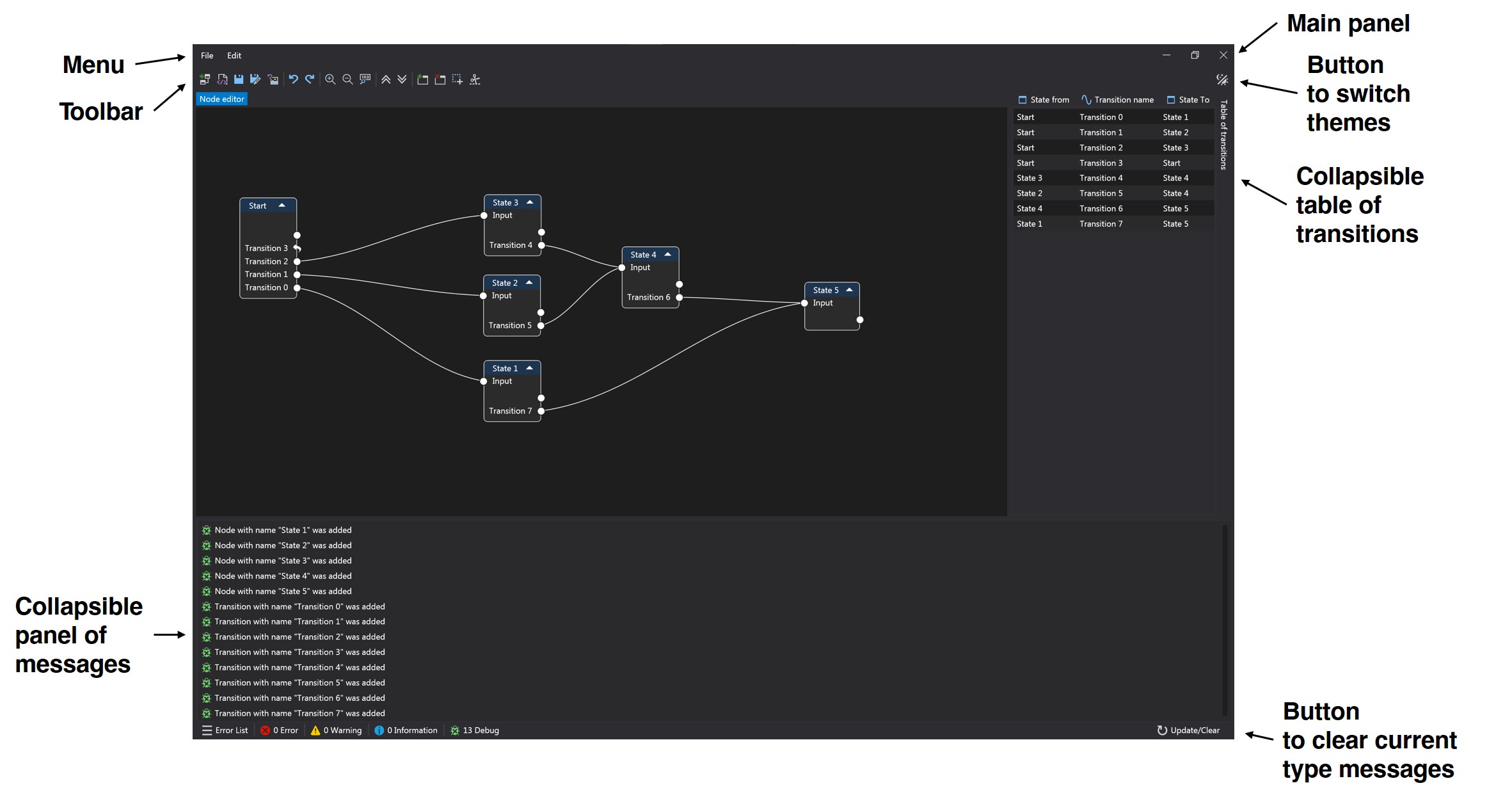
Task: Click the Undo arrow in the toolbar
Action: click(x=293, y=79)
